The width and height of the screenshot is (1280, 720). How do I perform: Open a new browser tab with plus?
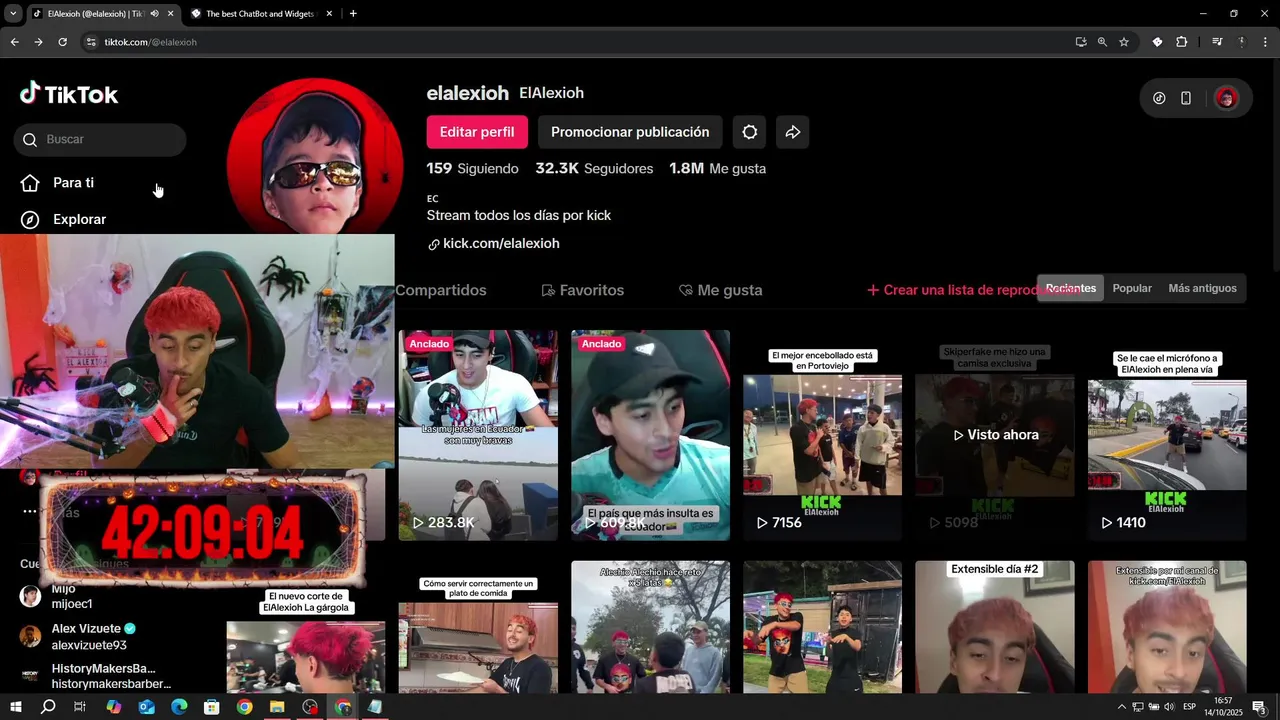(x=353, y=14)
